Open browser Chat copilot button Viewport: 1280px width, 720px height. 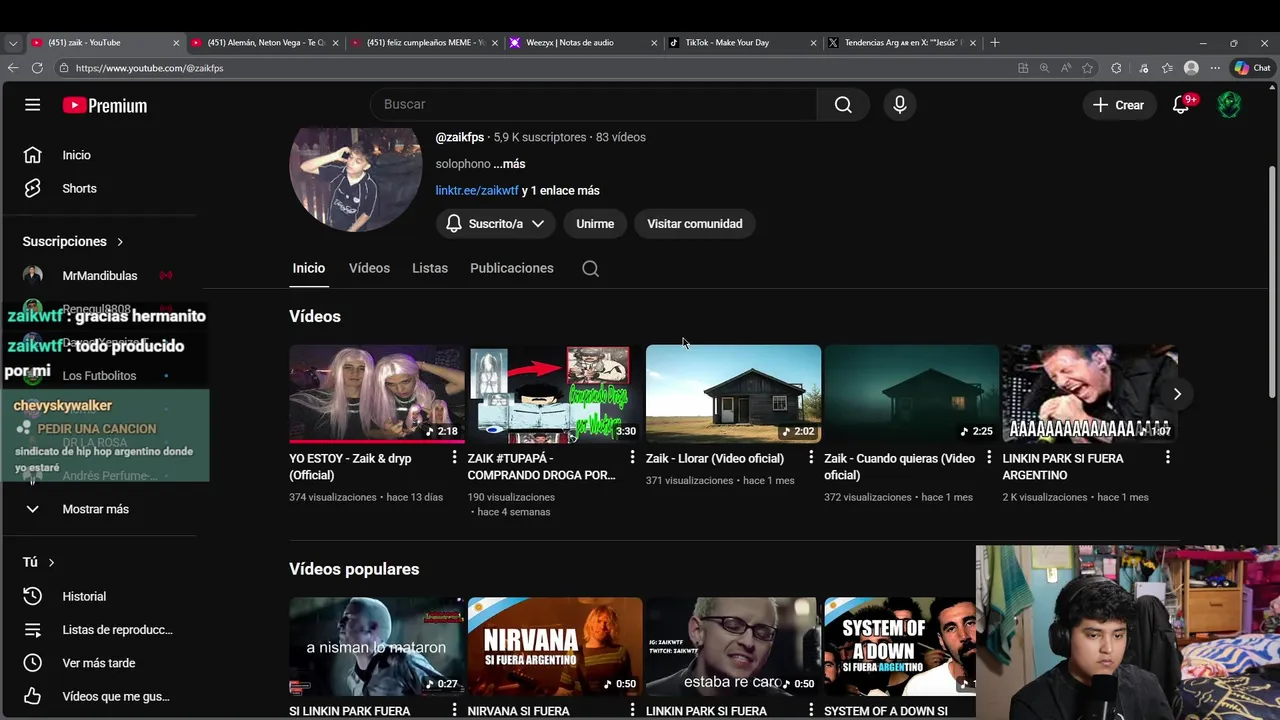point(1252,68)
